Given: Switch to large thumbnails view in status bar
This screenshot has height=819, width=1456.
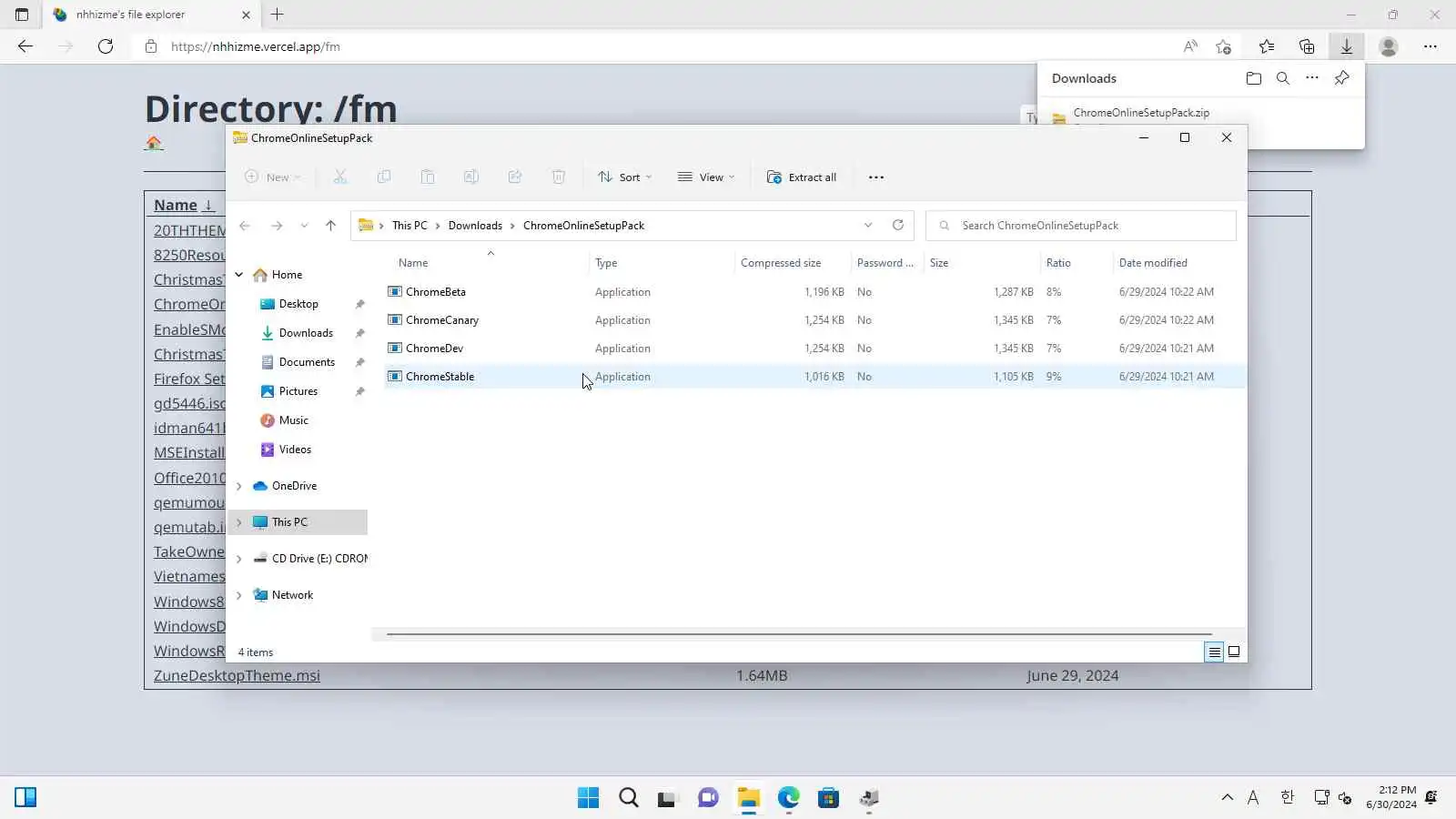Looking at the screenshot, I should (1234, 652).
